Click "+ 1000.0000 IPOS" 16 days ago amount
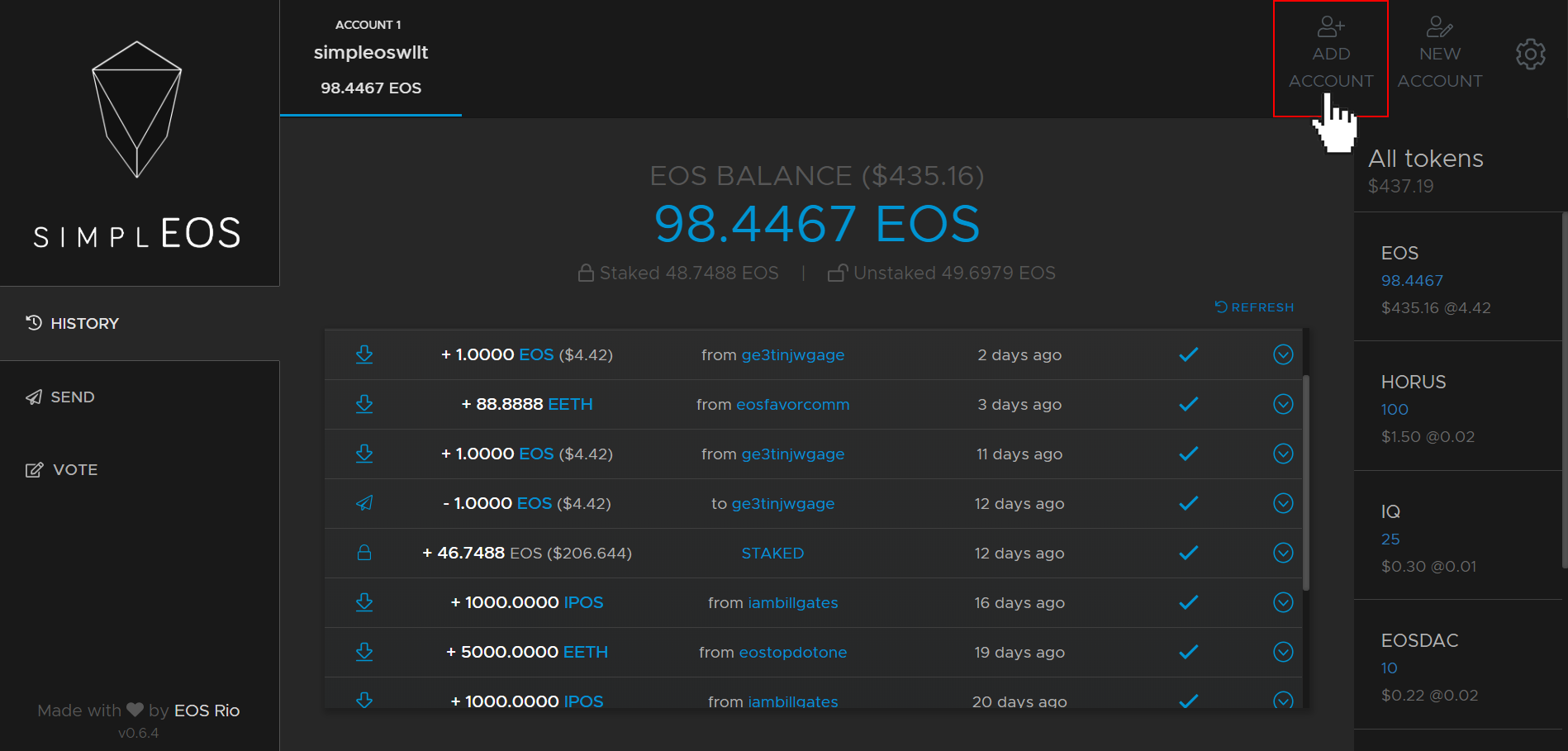Image resolution: width=1568 pixels, height=751 pixels. (x=527, y=603)
